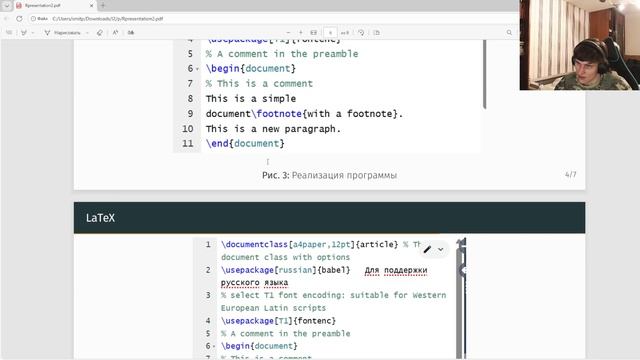Screen dimensions: 640x360
Task: Click '\end{document}' on line 11
Action: click(x=245, y=144)
